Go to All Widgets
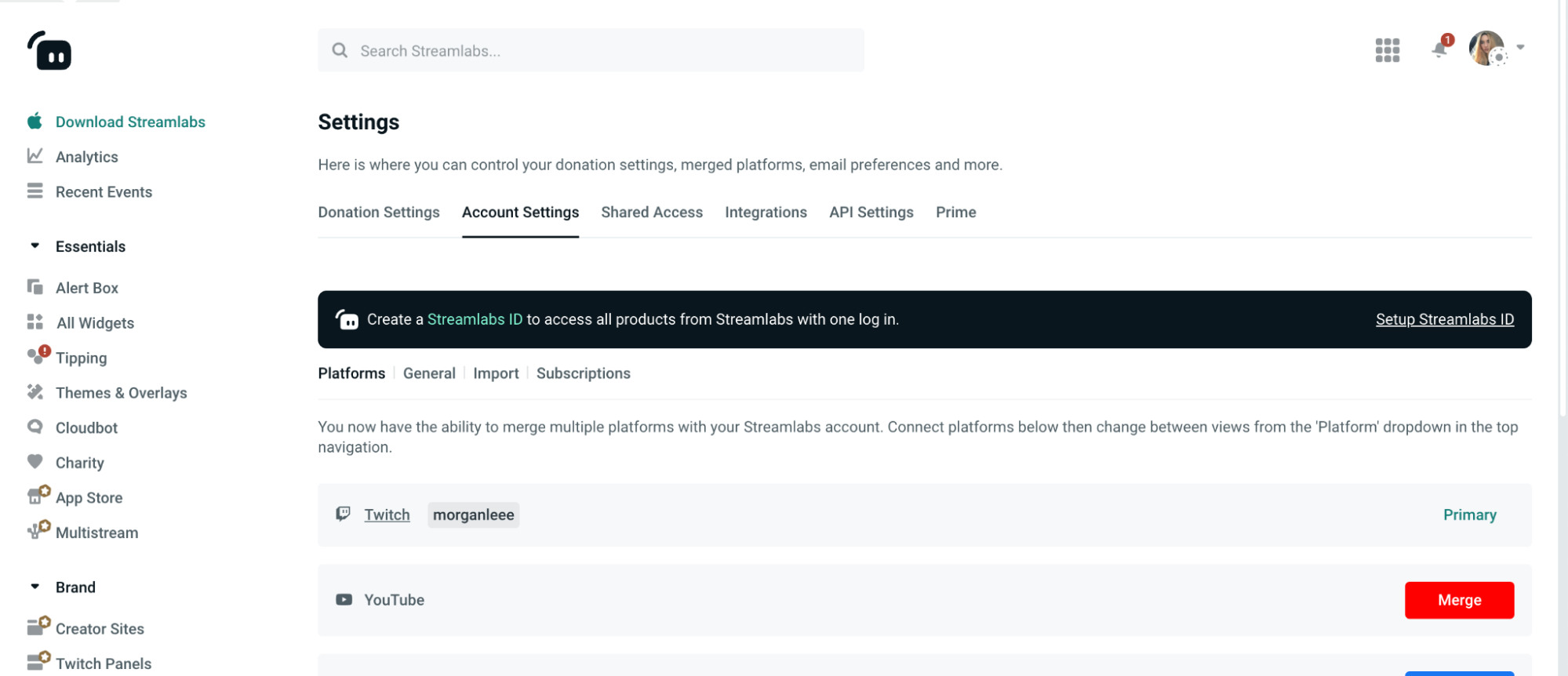 click(95, 323)
